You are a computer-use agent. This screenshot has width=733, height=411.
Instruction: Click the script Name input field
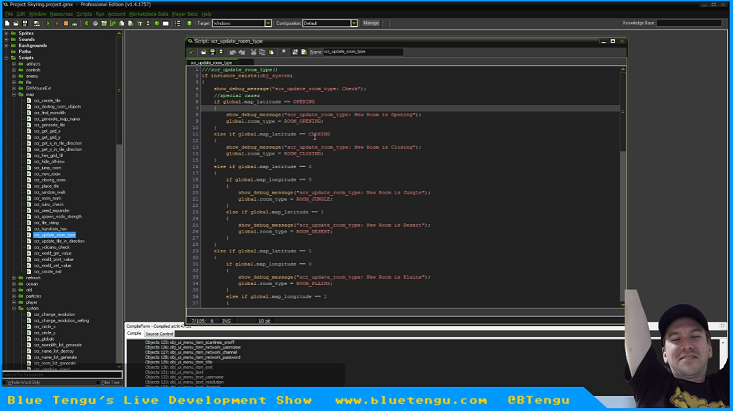(x=363, y=52)
